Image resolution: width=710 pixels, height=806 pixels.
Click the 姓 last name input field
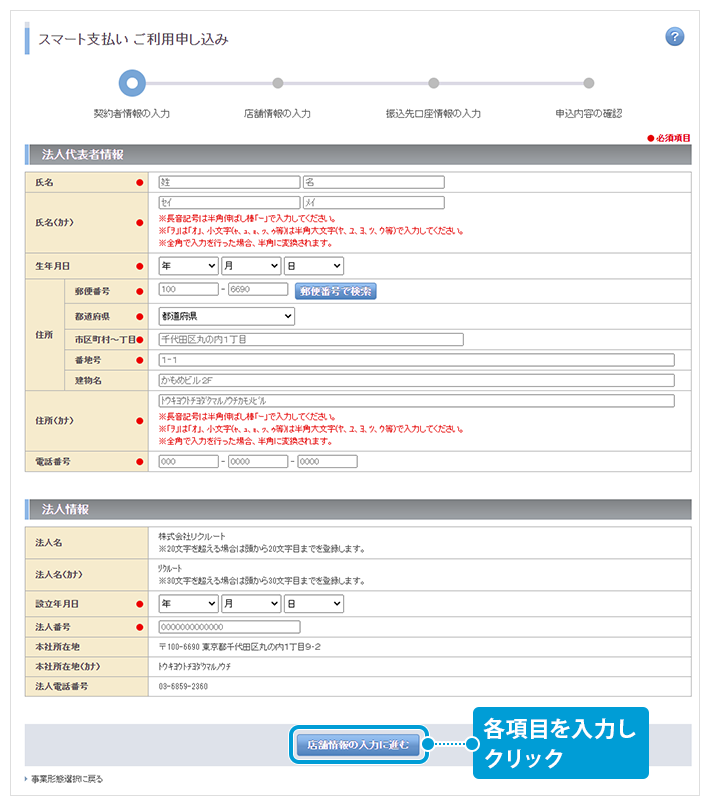[x=229, y=182]
